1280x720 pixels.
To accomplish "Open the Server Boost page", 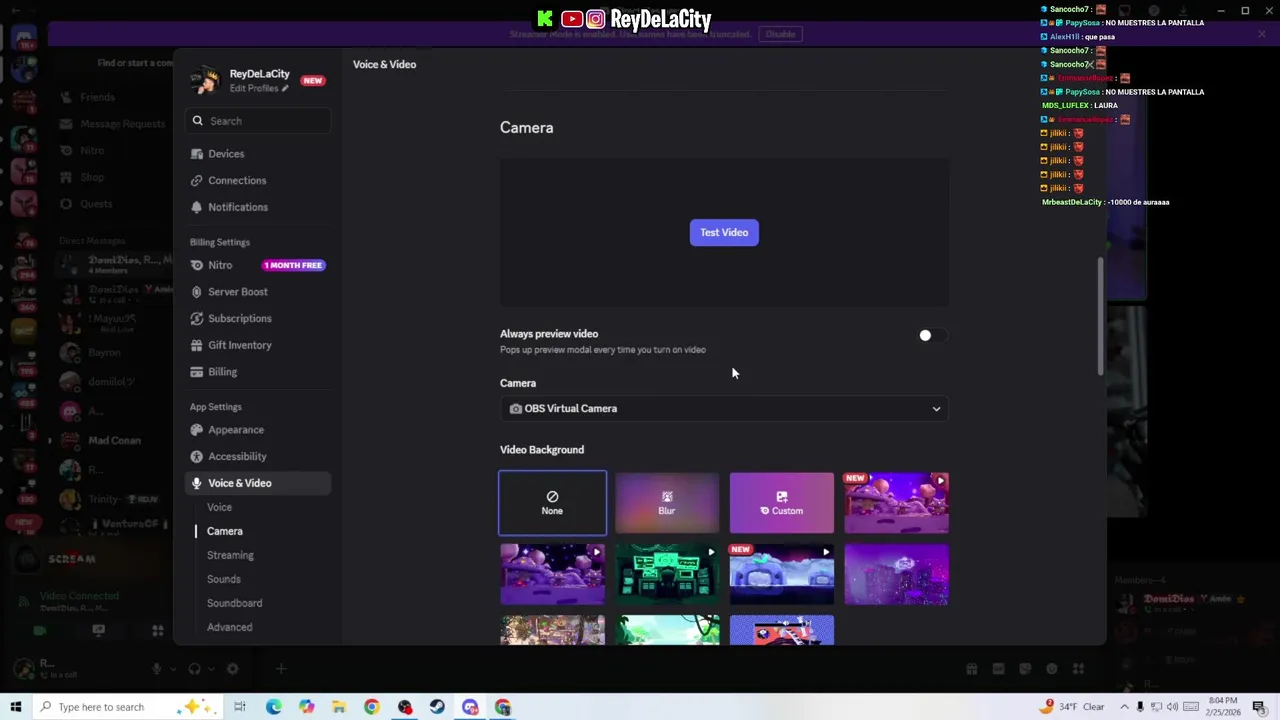I will [x=258, y=292].
